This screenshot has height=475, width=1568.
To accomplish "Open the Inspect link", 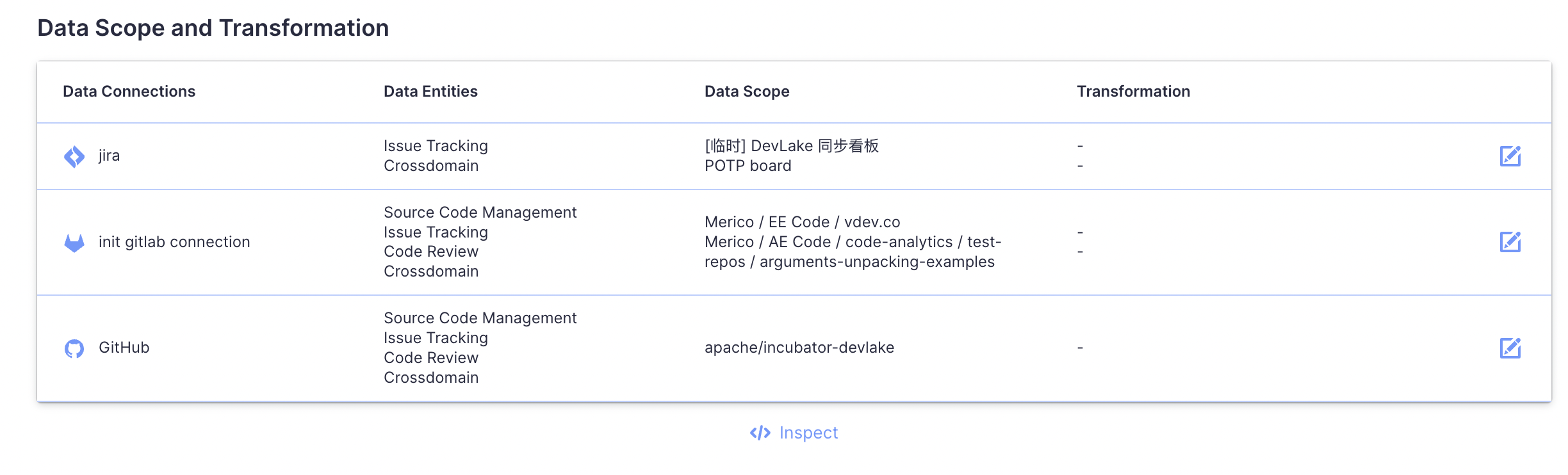I will [794, 433].
